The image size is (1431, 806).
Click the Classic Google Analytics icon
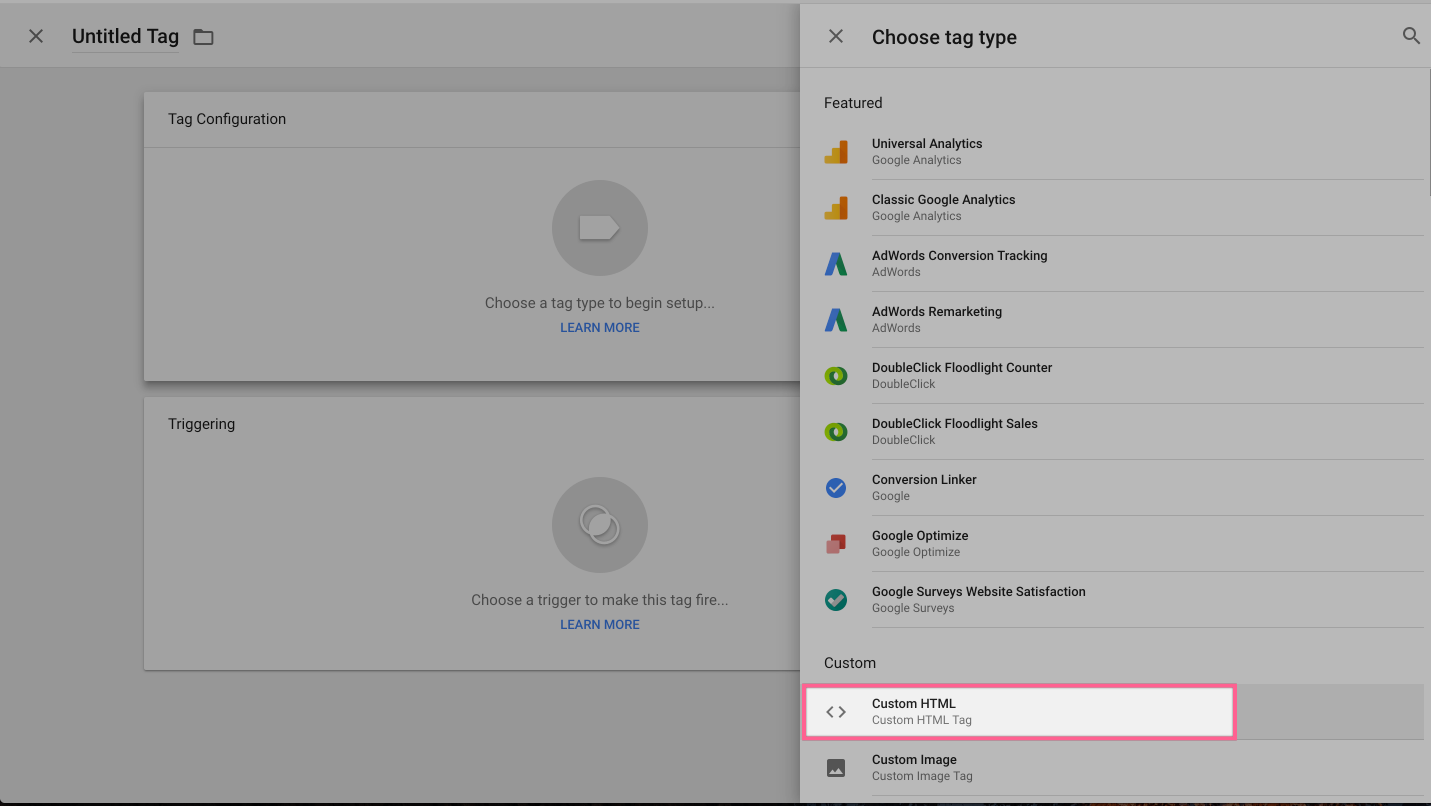(836, 207)
